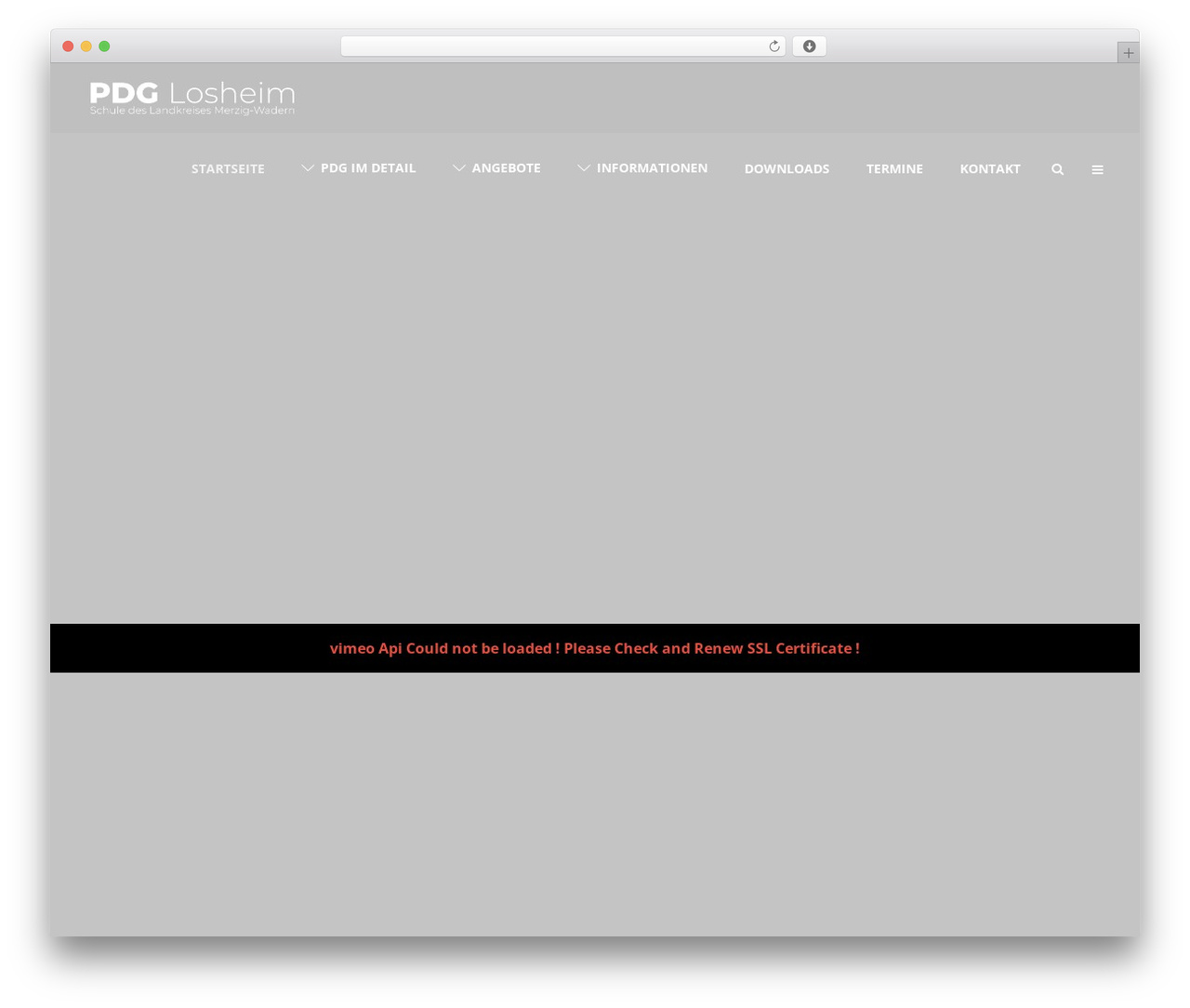The height and width of the screenshot is (1008, 1190).
Task: Close the browser window with red button
Action: pos(68,46)
